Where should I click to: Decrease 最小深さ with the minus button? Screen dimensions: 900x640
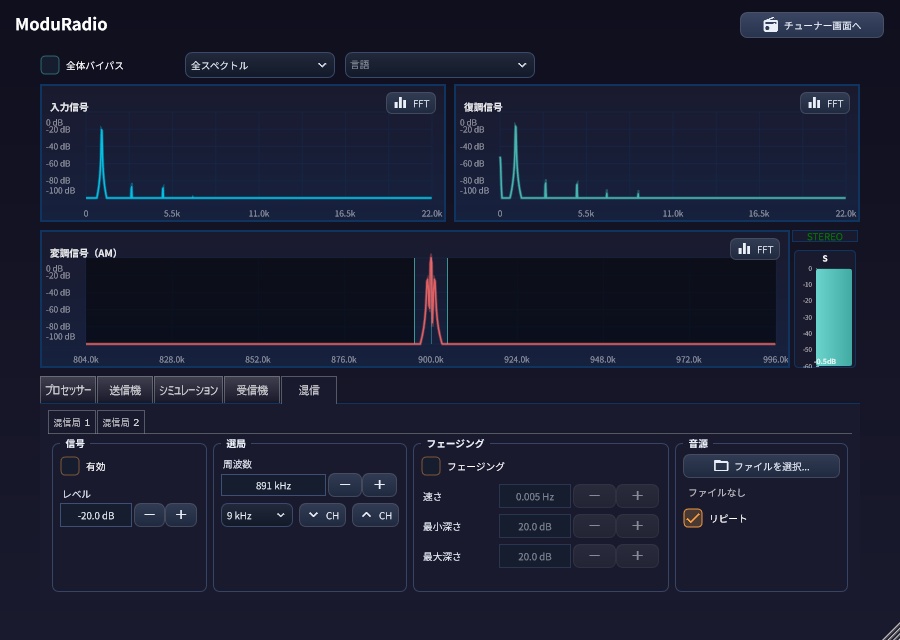(595, 526)
